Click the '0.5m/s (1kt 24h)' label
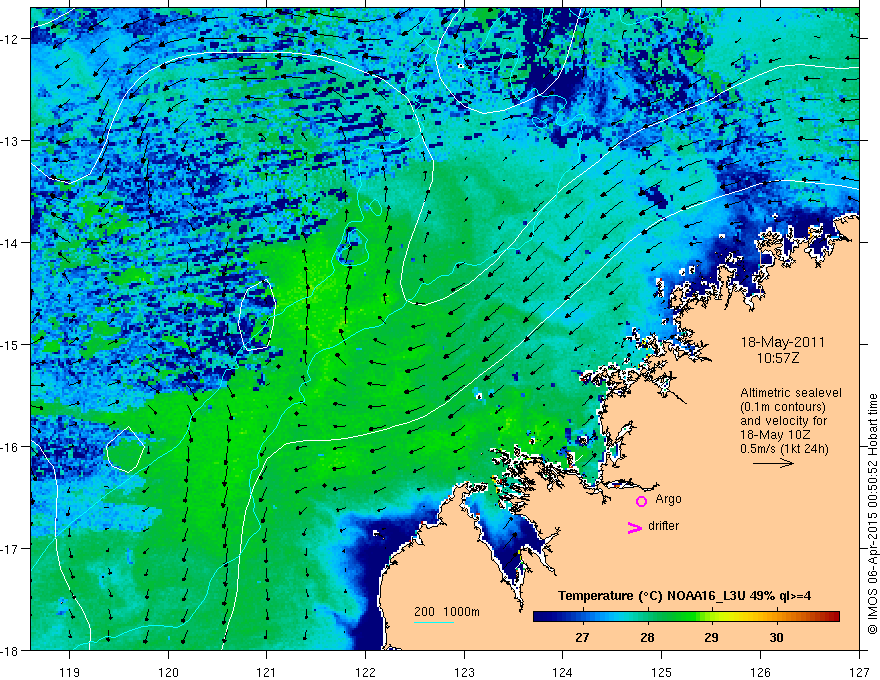Image resolution: width=880 pixels, height=680 pixels. (x=784, y=449)
